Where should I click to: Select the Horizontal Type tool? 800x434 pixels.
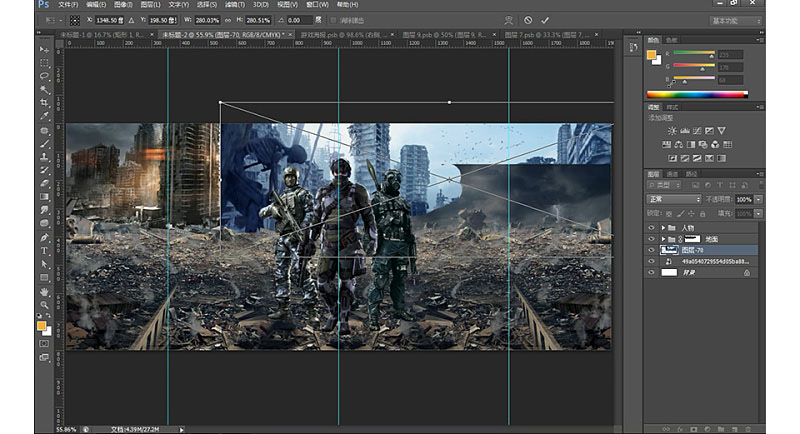tap(44, 251)
